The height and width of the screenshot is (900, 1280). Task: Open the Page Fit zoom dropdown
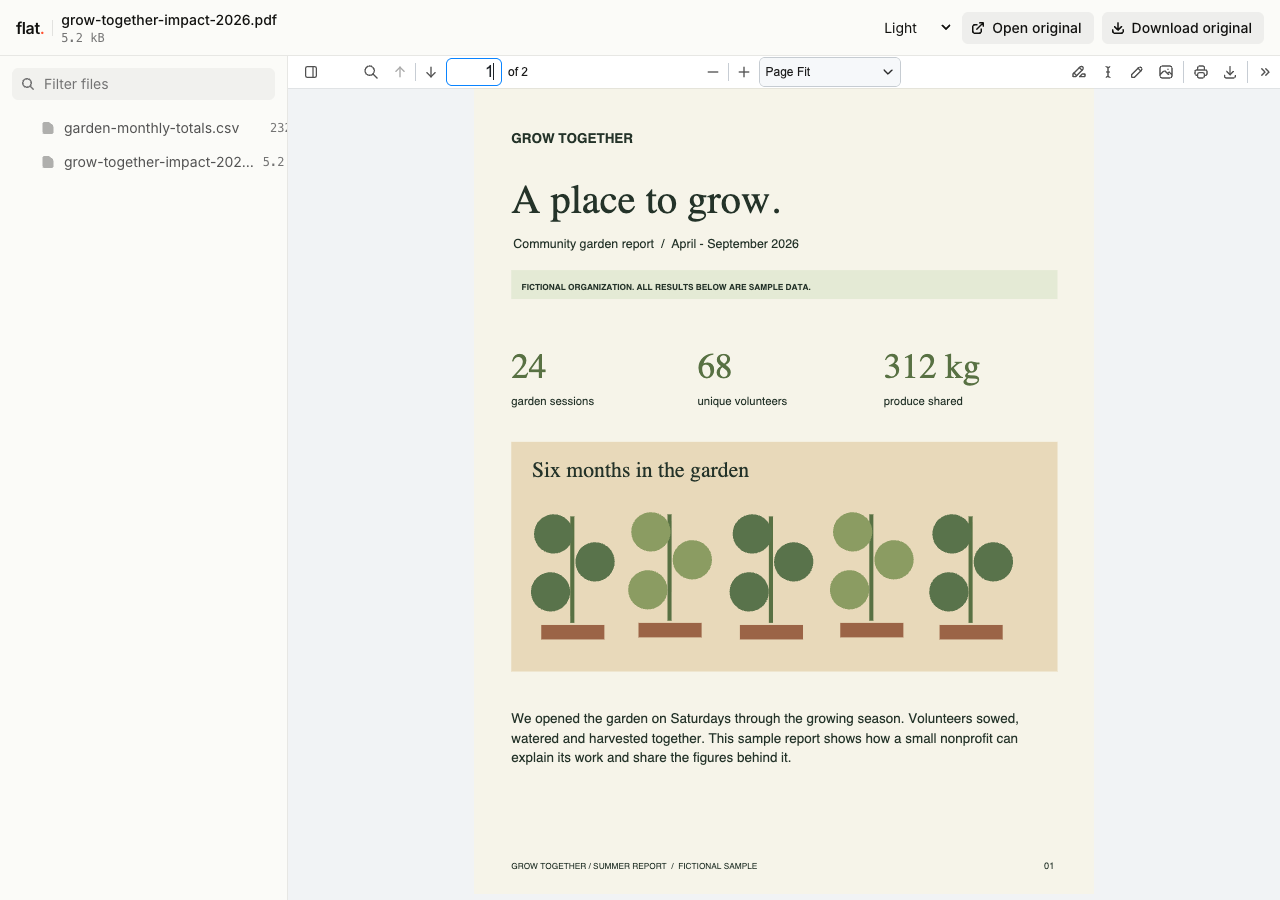[830, 72]
